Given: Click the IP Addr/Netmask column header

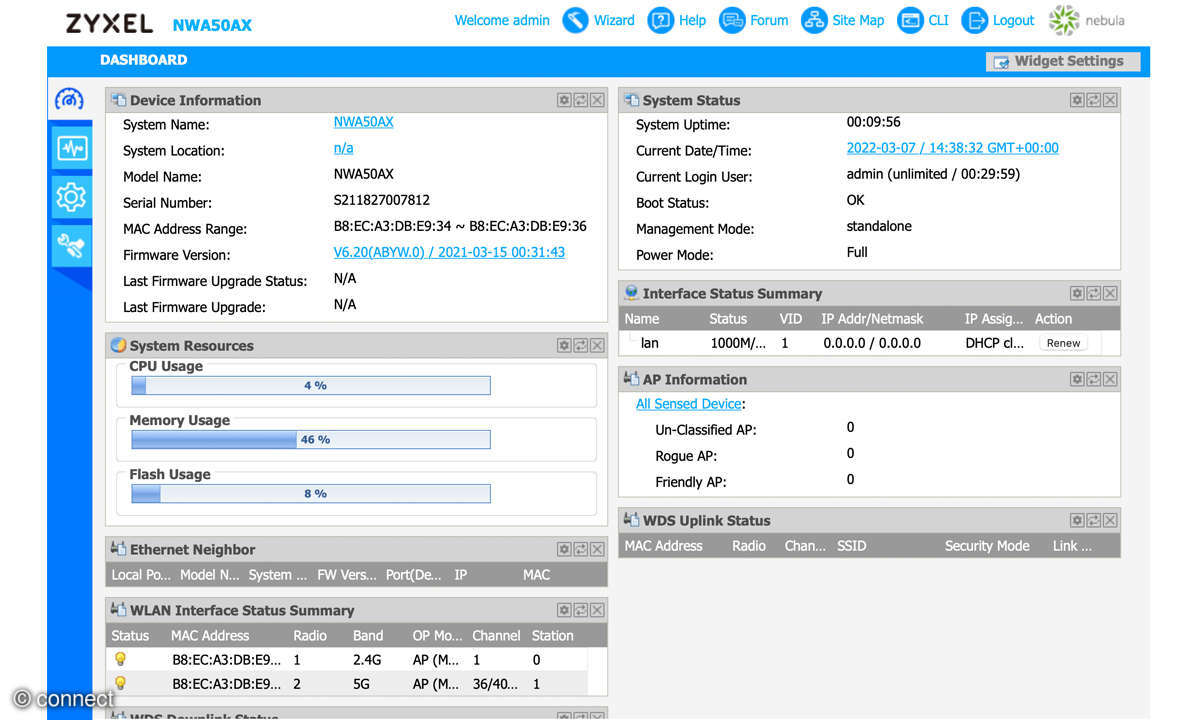Looking at the screenshot, I should [872, 319].
